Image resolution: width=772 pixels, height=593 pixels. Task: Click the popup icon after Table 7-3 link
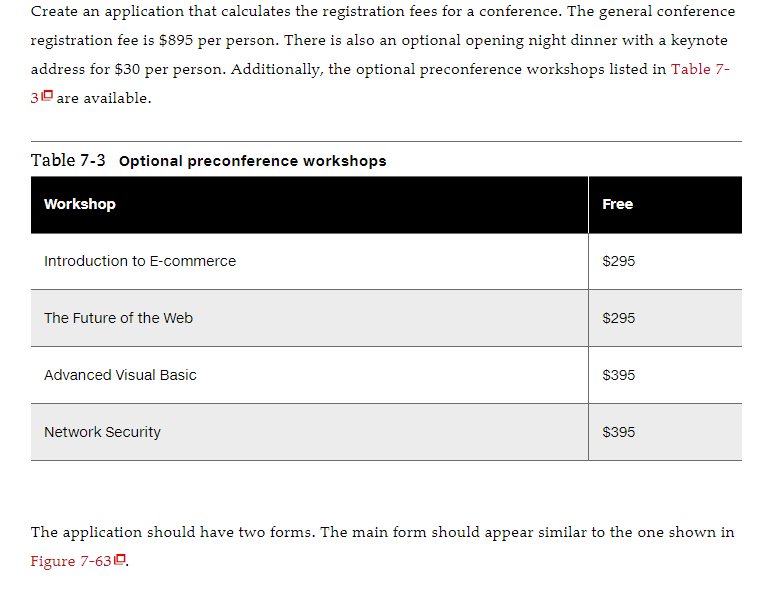click(47, 96)
